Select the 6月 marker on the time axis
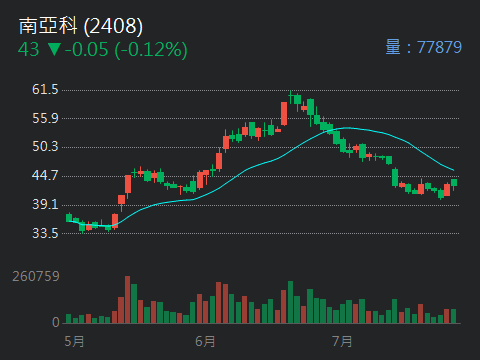Image resolution: width=480 pixels, height=360 pixels. 205,341
